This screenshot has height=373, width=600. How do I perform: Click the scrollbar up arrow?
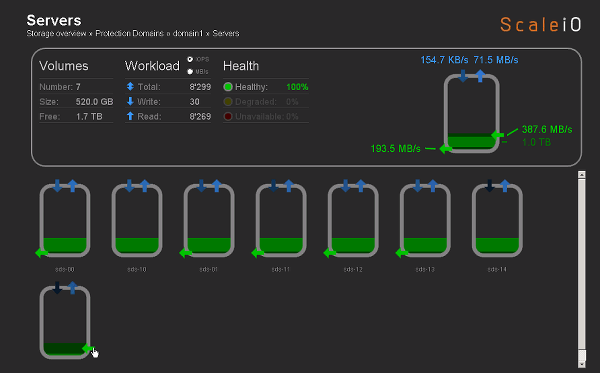pyautogui.click(x=582, y=174)
